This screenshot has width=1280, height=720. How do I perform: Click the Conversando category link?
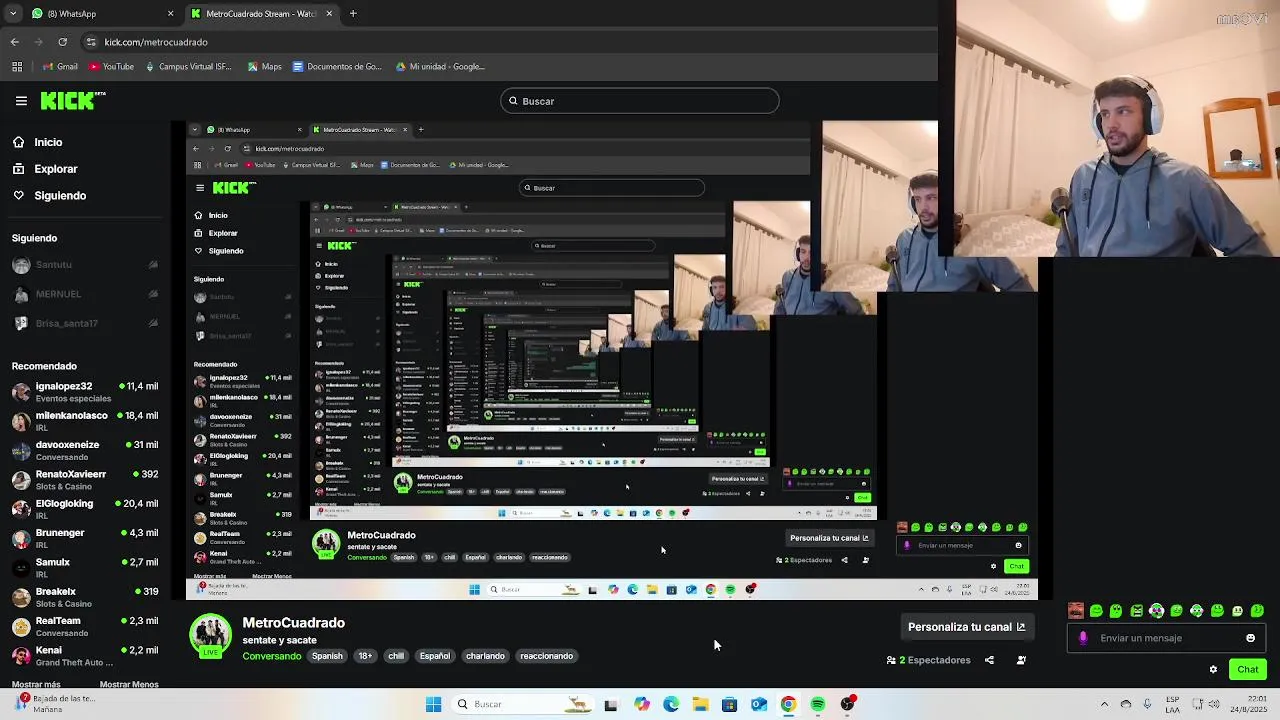[272, 656]
